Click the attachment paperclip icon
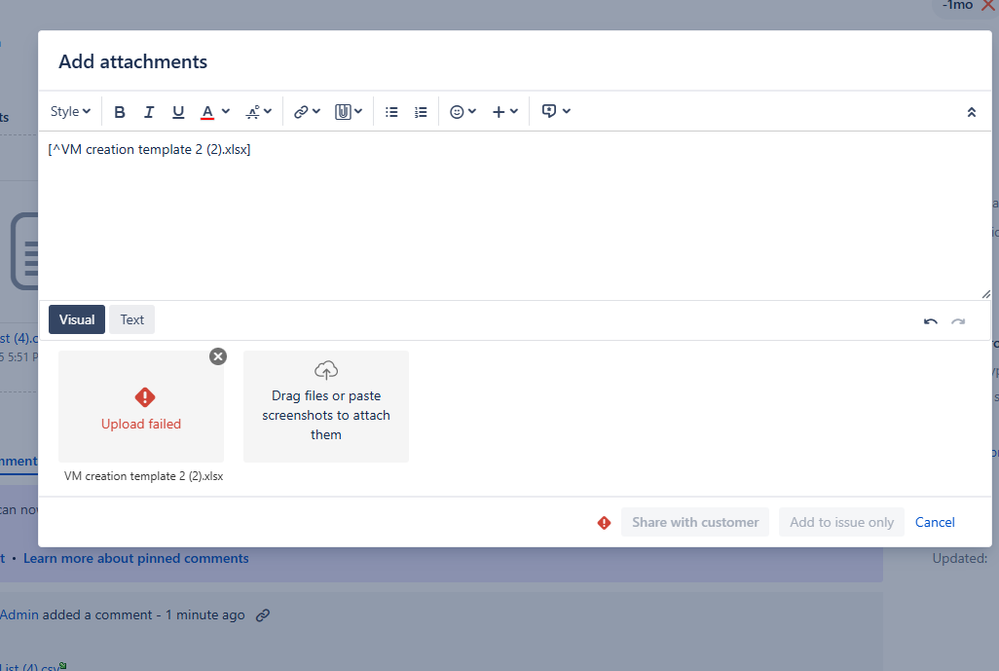The height and width of the screenshot is (671, 999). click(x=343, y=112)
